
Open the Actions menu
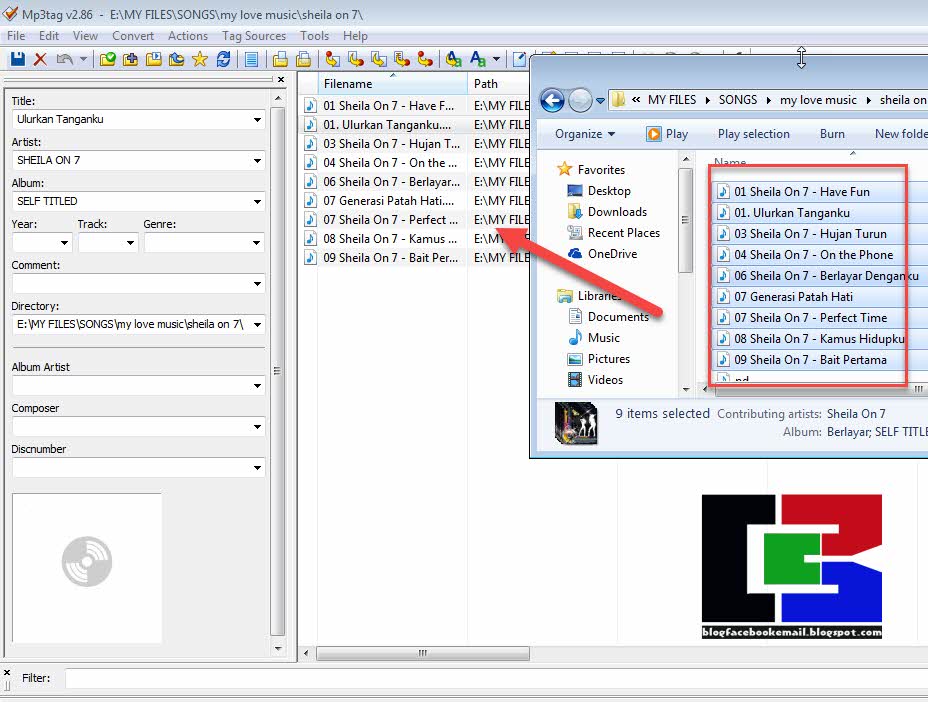point(188,36)
